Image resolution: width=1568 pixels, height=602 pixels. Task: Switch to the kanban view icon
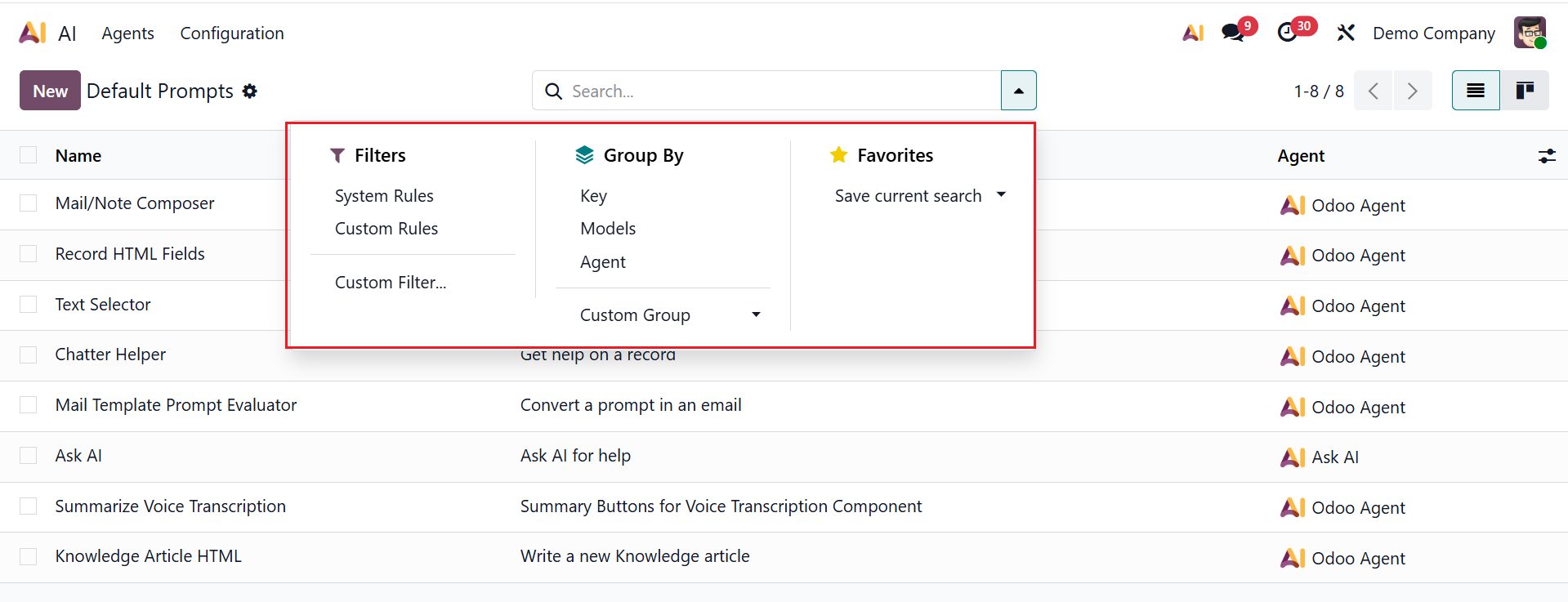click(x=1524, y=91)
